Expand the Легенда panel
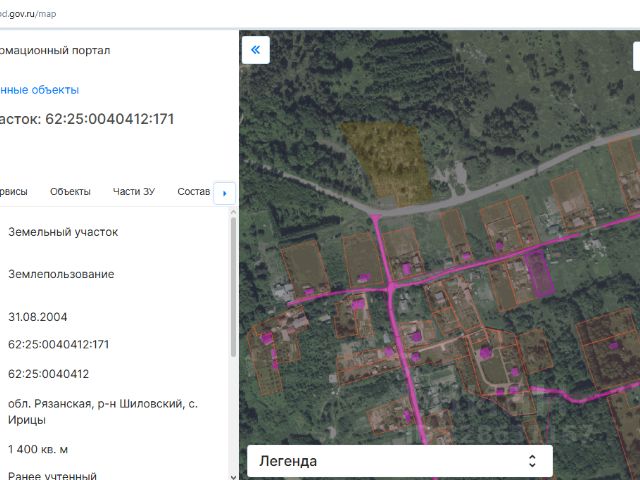The width and height of the screenshot is (640, 480). pyautogui.click(x=400, y=461)
